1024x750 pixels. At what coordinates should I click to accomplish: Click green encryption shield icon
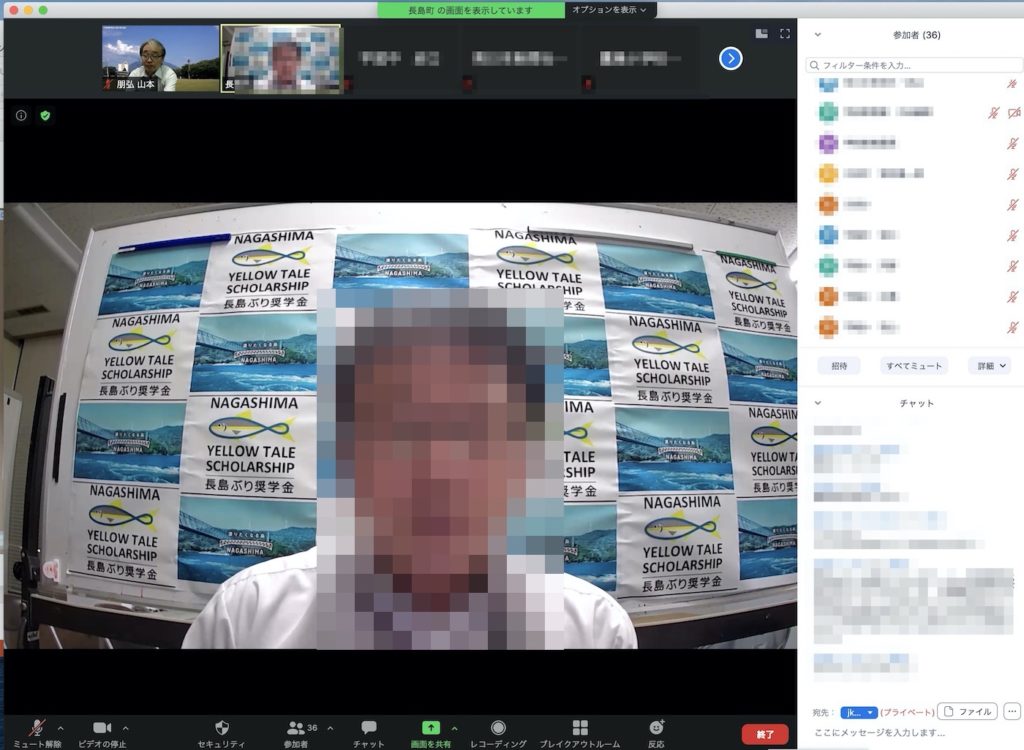(x=45, y=116)
